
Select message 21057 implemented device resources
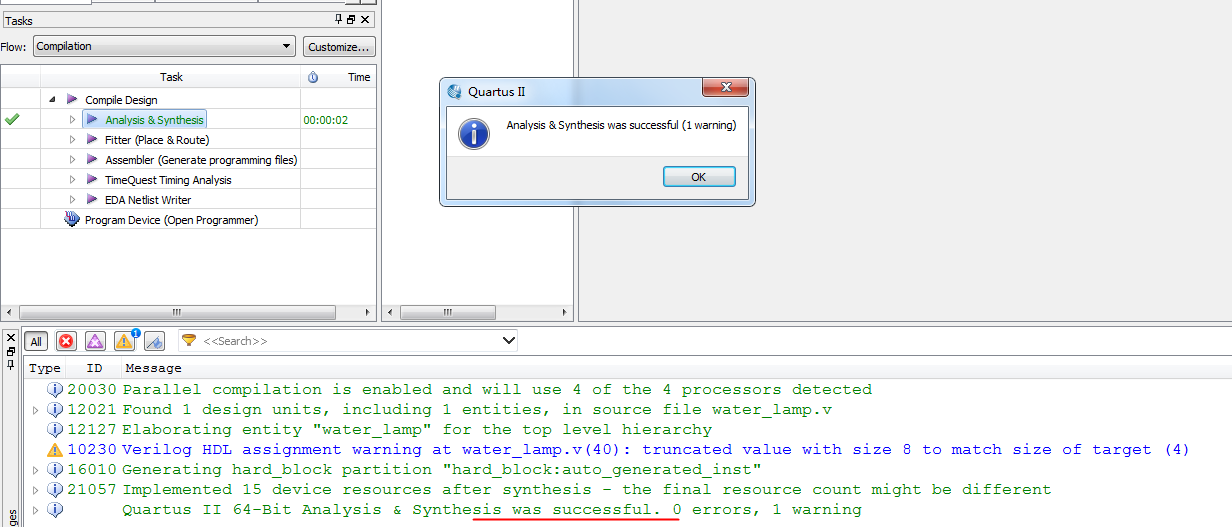[587, 490]
